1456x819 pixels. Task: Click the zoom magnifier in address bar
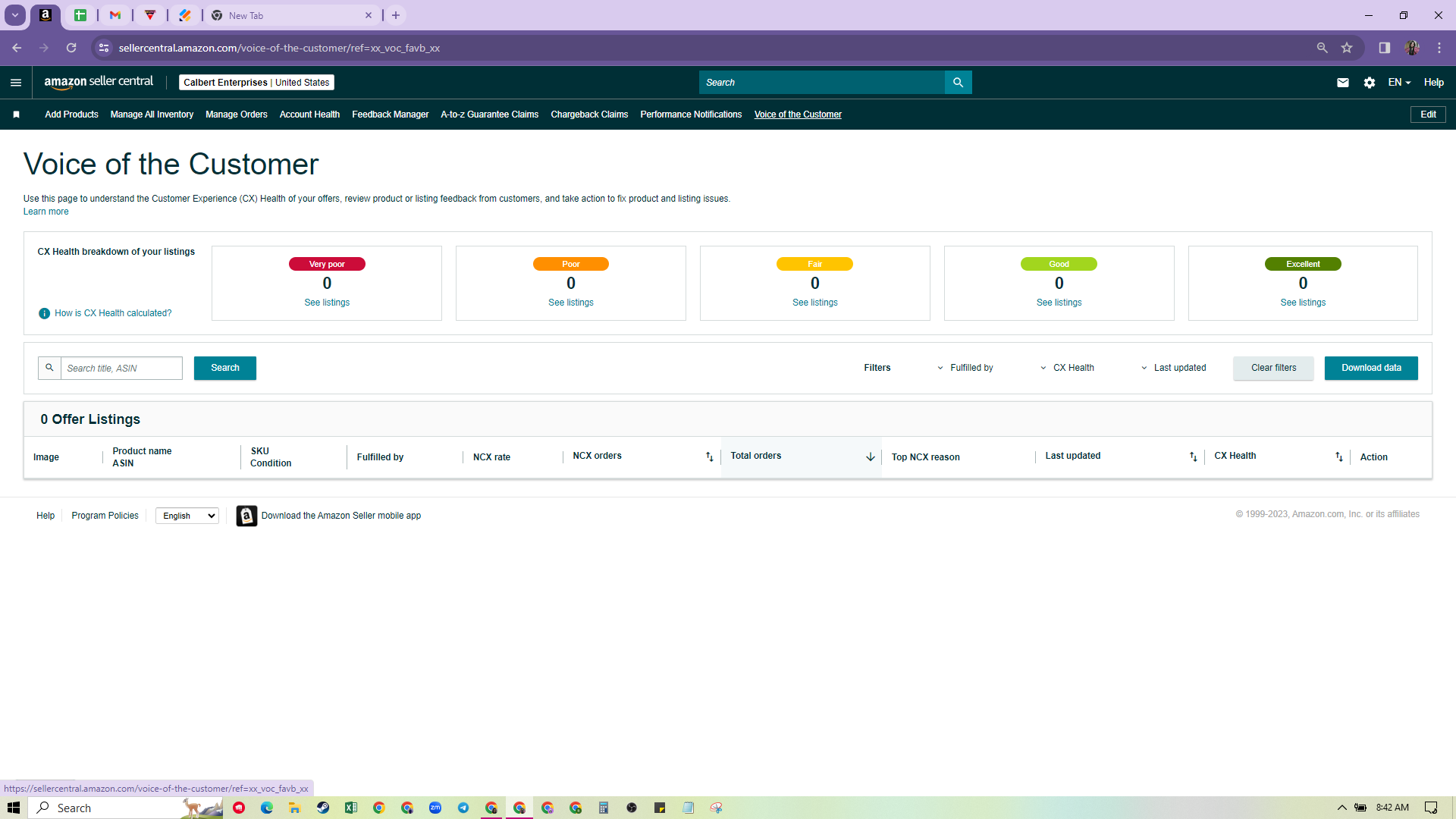pos(1322,48)
